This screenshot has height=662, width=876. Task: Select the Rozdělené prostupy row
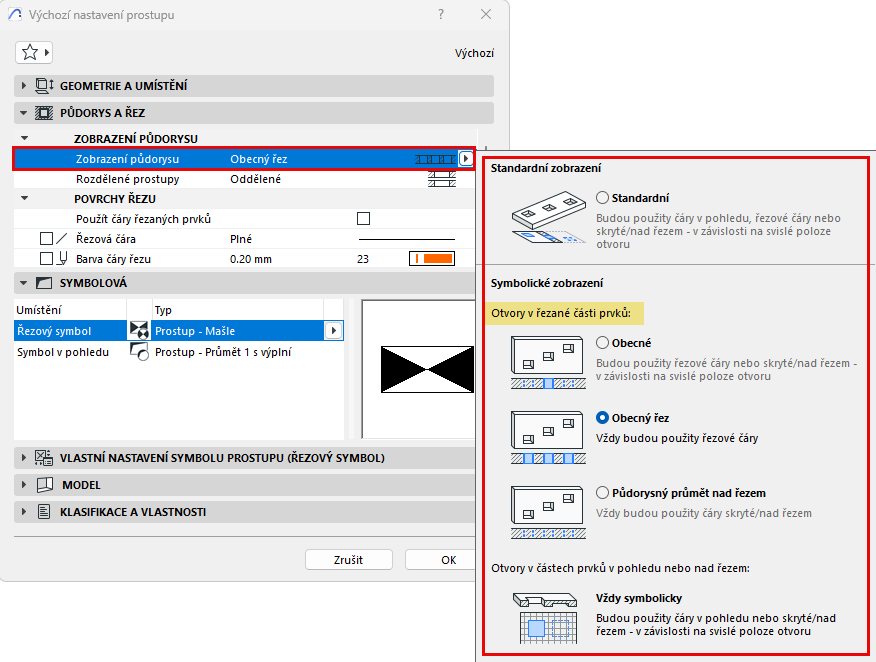click(x=244, y=179)
